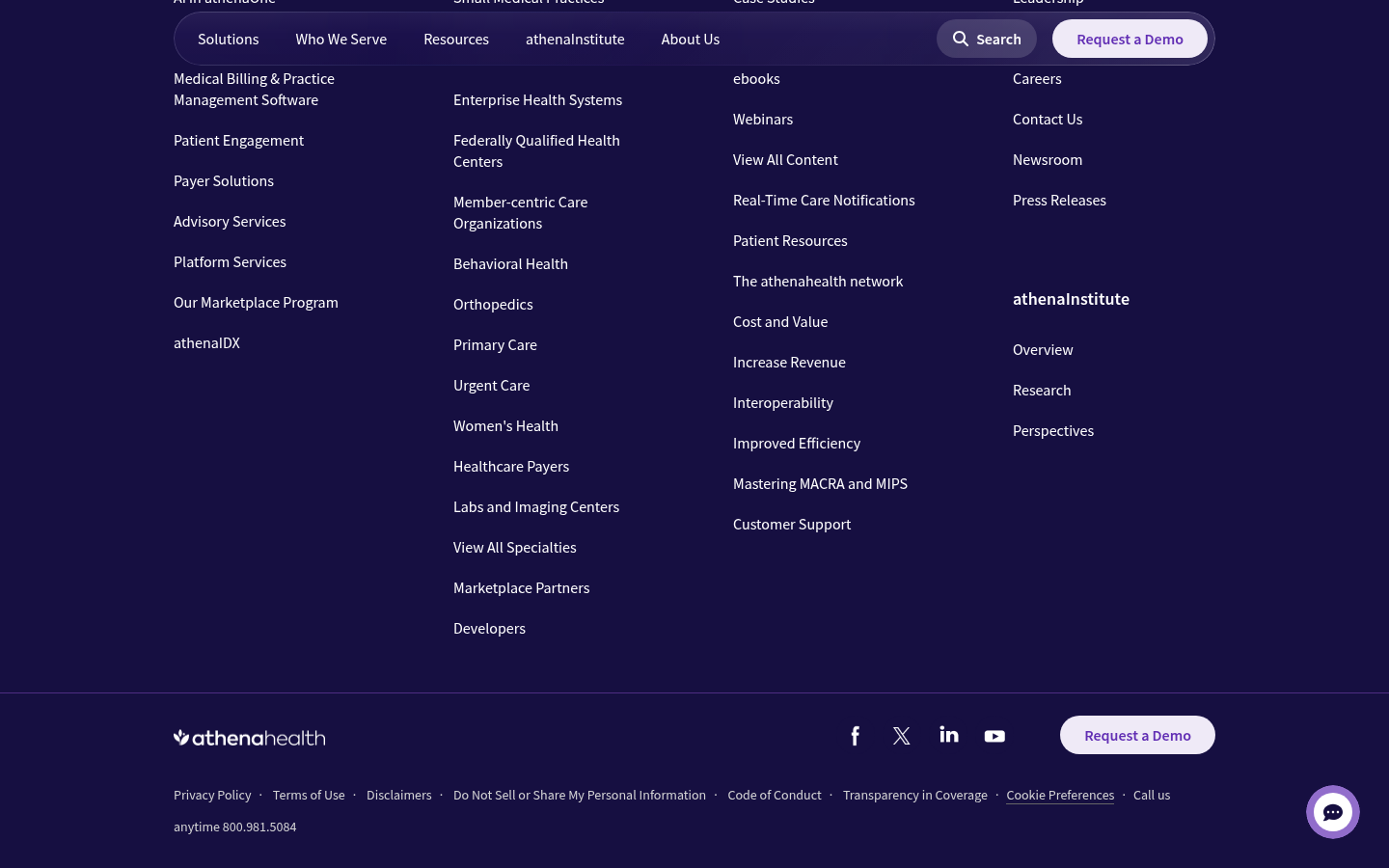Open Improved Efficiency link
The height and width of the screenshot is (868, 1389).
(797, 443)
